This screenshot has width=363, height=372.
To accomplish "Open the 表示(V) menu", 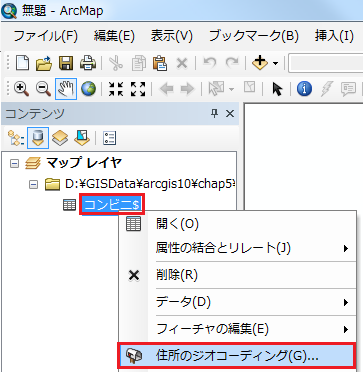I will 172,36.
